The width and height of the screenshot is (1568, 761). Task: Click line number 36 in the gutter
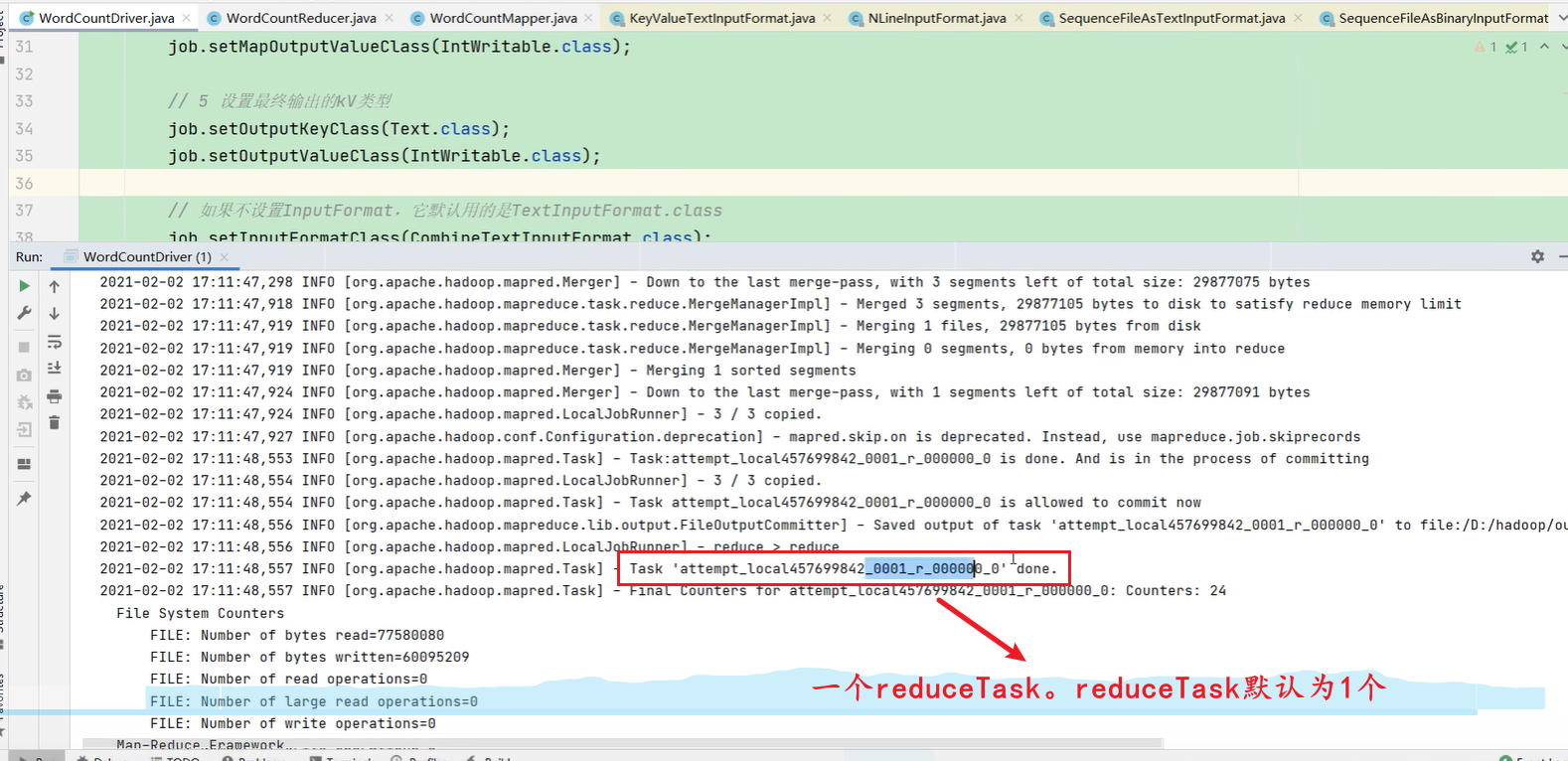pos(24,183)
